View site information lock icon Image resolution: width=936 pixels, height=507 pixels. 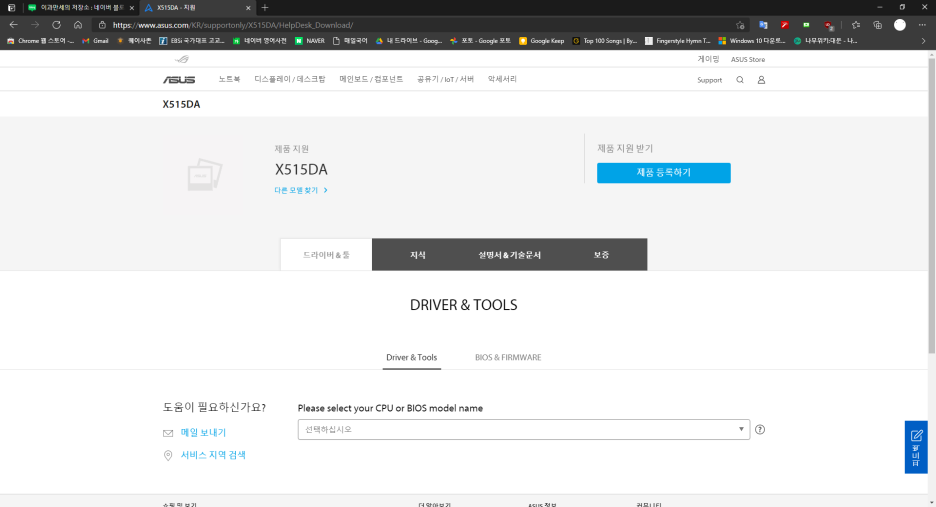[102, 25]
